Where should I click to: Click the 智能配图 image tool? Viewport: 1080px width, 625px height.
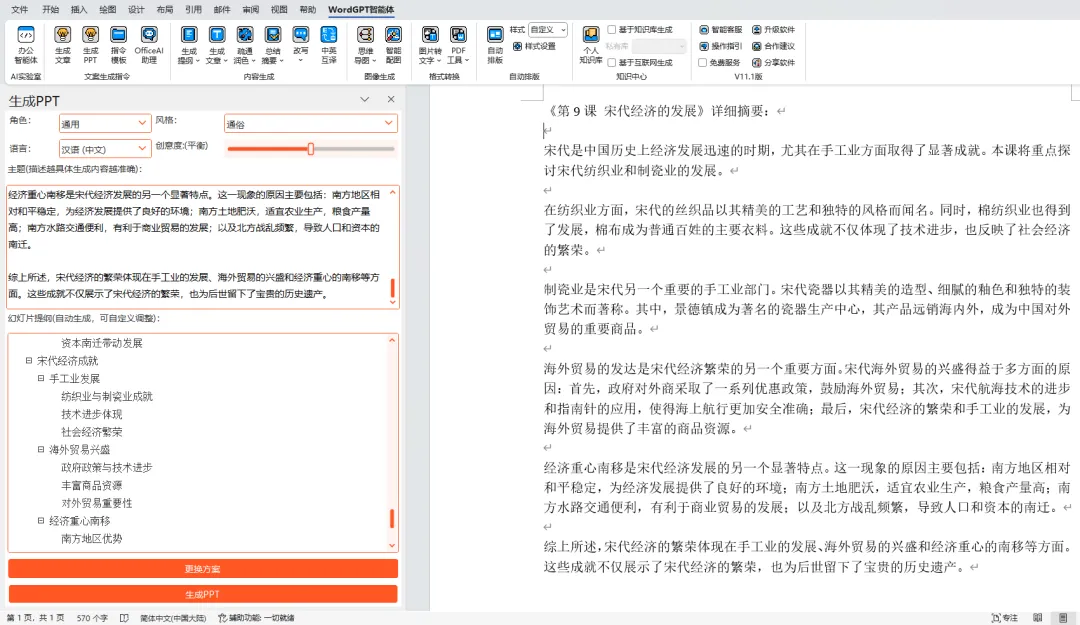(x=393, y=45)
